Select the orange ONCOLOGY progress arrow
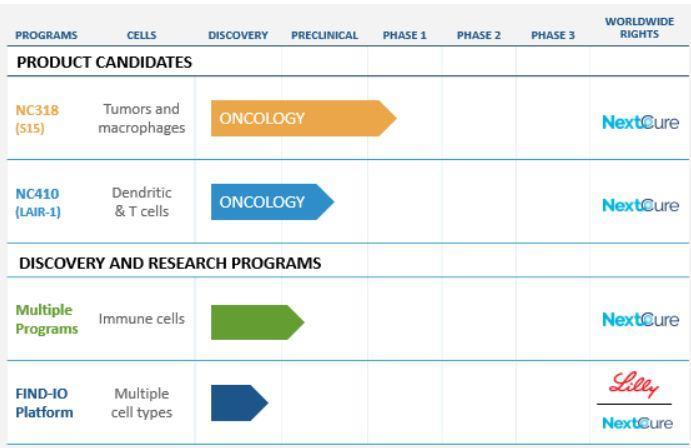Viewport: 691px width, 448px height. point(304,118)
